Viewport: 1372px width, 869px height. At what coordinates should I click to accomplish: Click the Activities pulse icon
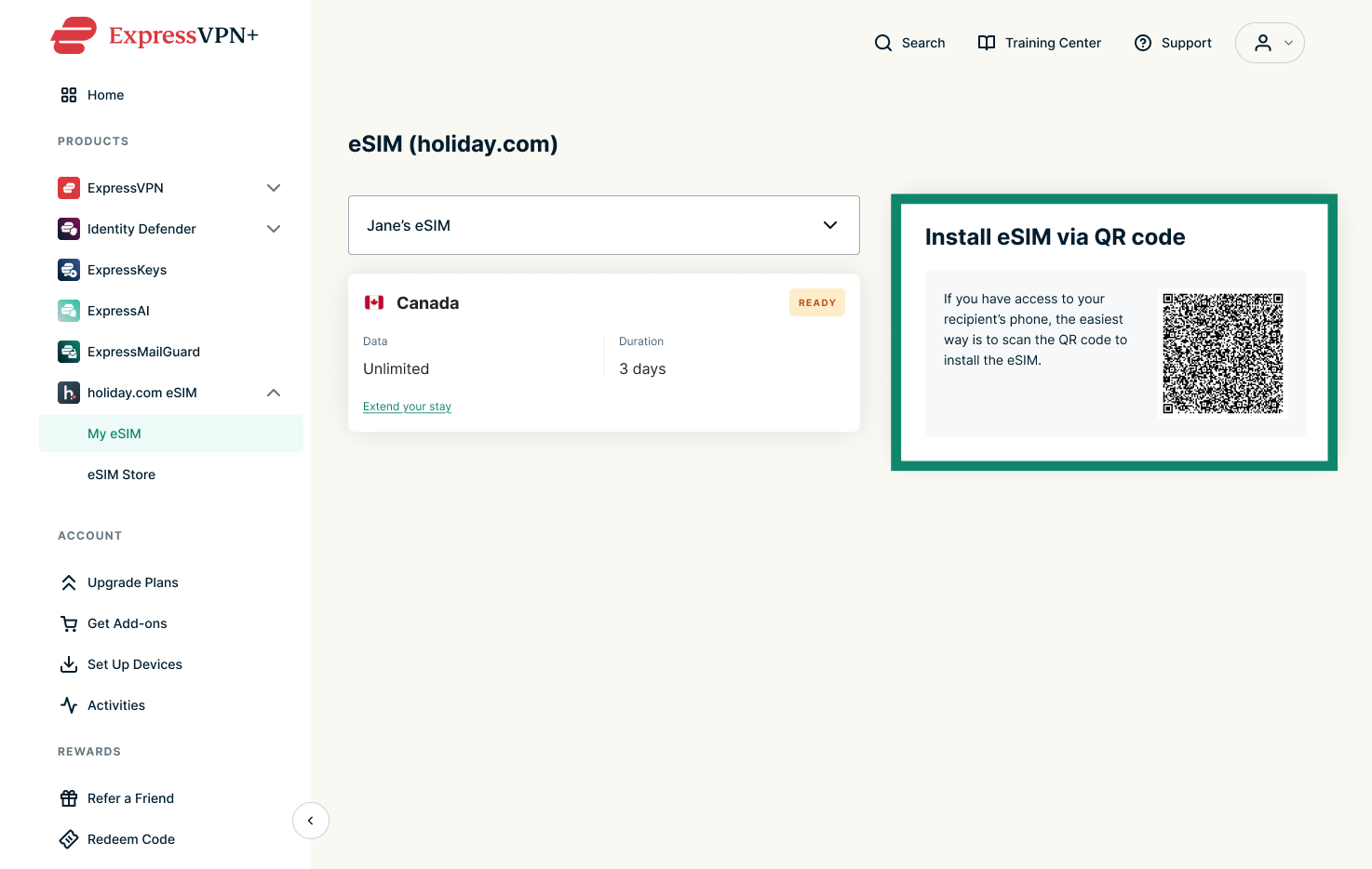click(69, 705)
